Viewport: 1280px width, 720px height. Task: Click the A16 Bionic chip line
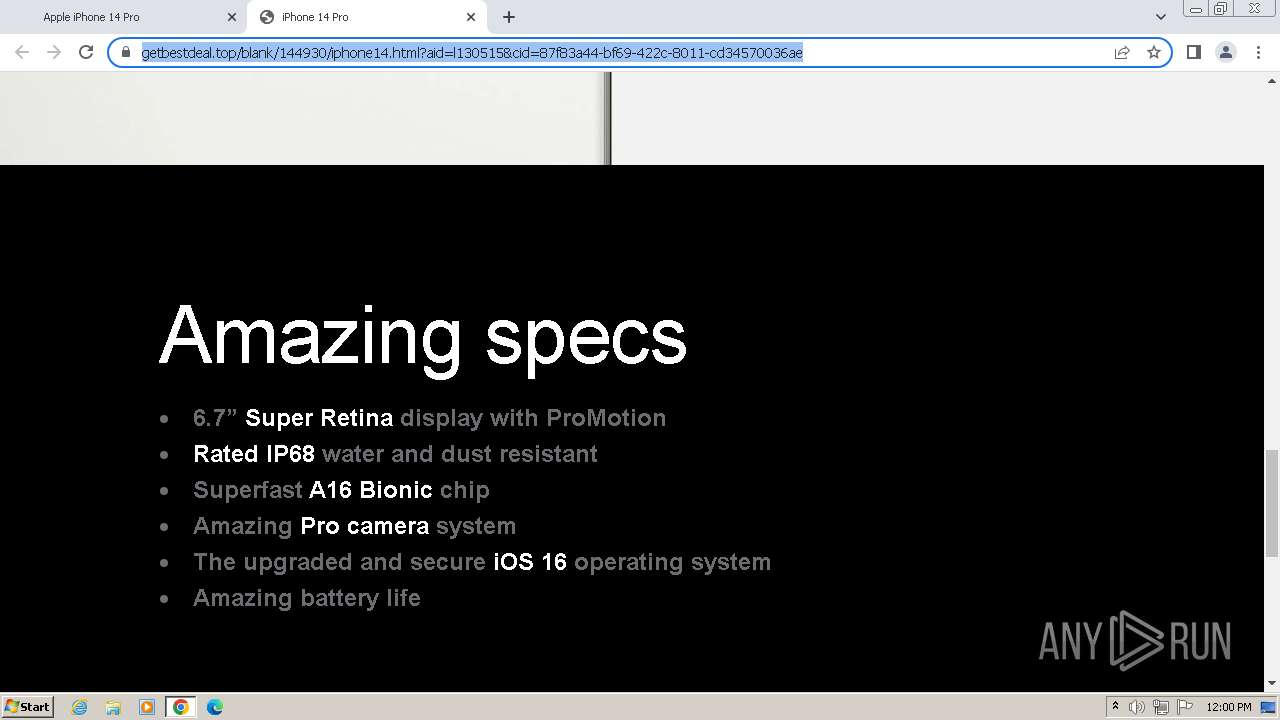pos(341,490)
